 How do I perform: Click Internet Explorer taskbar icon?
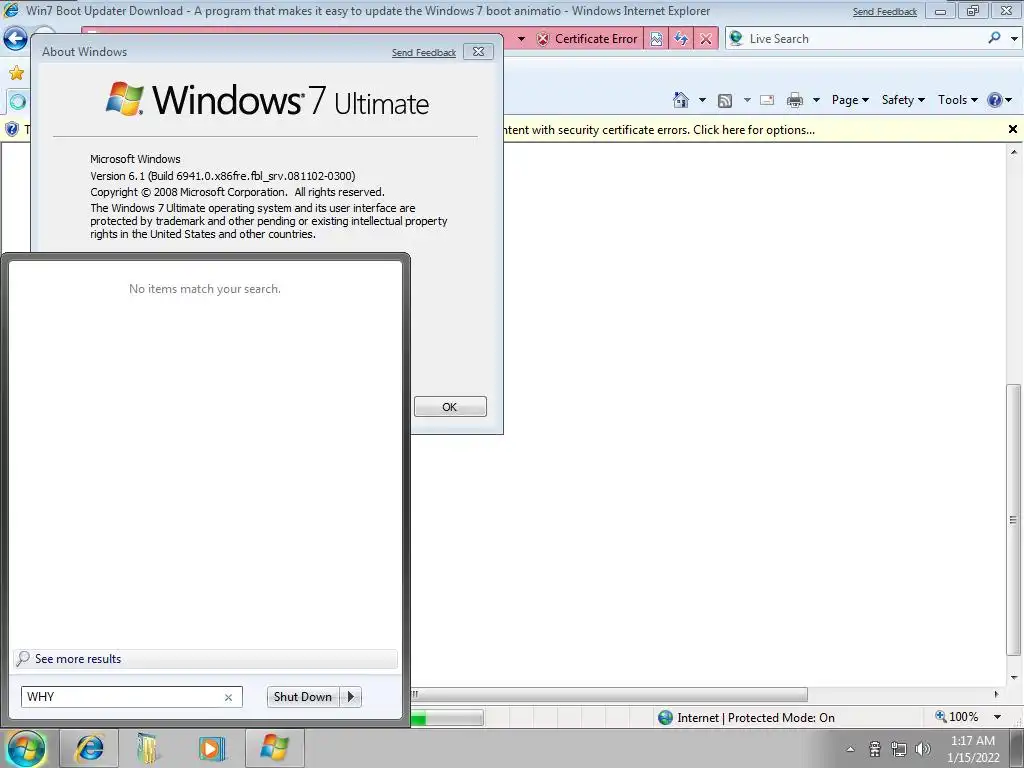[x=89, y=748]
